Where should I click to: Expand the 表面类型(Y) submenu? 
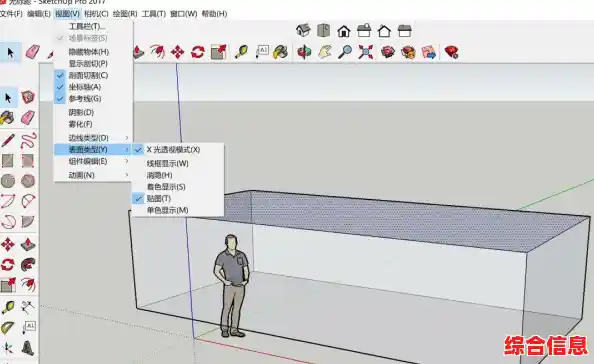(x=93, y=150)
